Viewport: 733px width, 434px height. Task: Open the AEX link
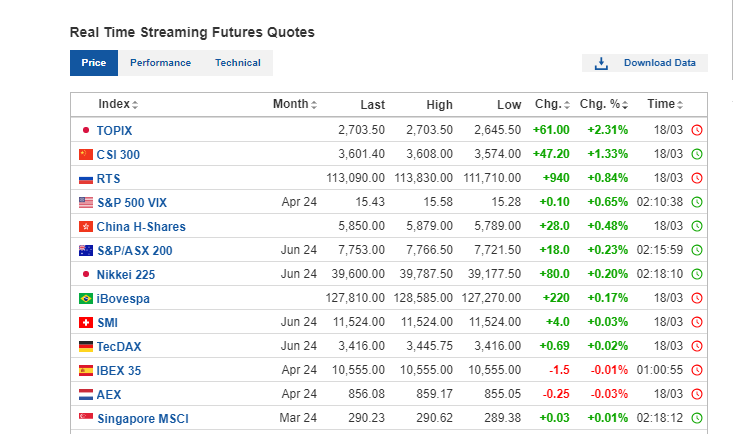[x=109, y=395]
